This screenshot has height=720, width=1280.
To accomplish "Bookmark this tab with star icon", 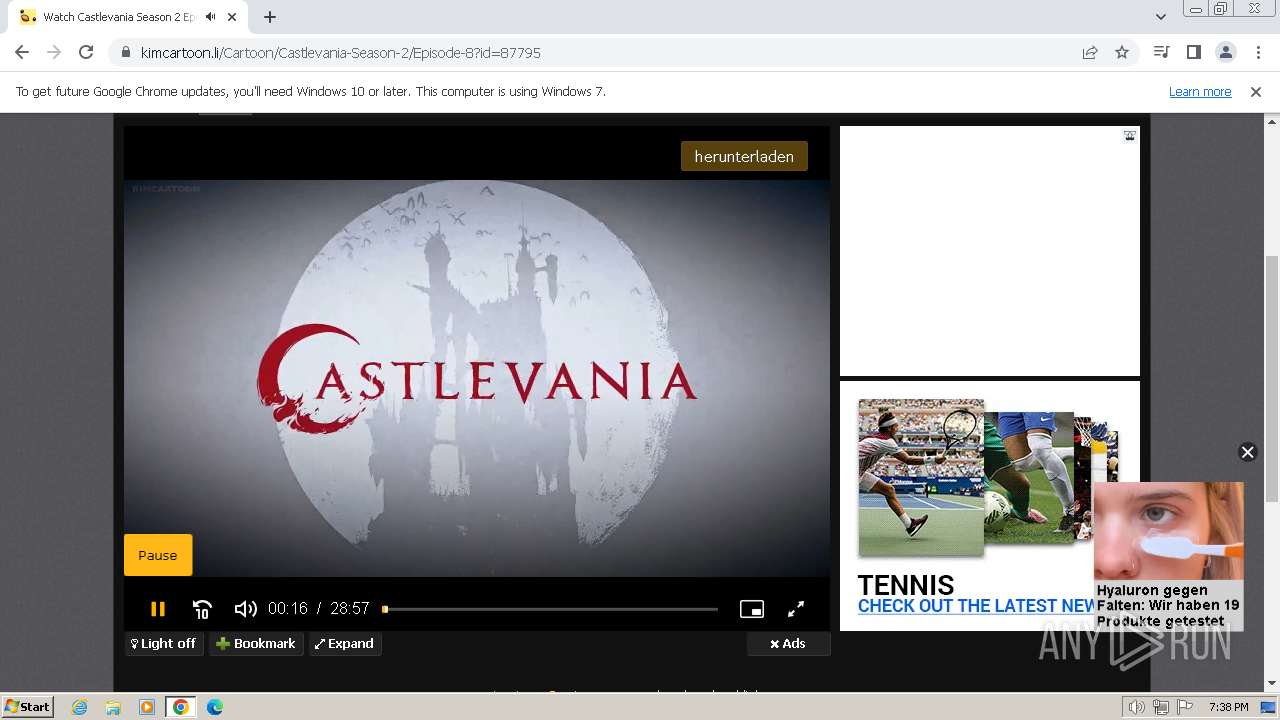I will tap(1122, 52).
